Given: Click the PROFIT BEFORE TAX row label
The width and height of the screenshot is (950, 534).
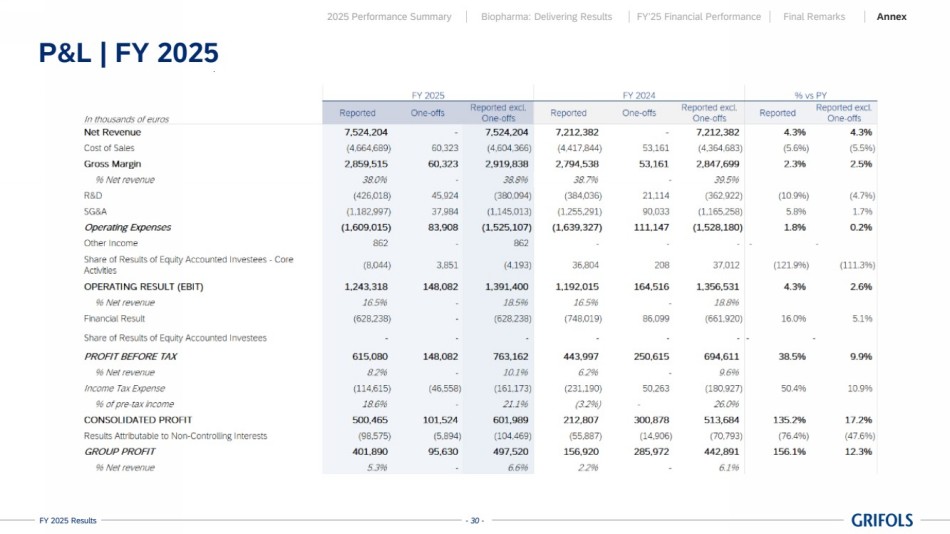Looking at the screenshot, I should point(130,356).
